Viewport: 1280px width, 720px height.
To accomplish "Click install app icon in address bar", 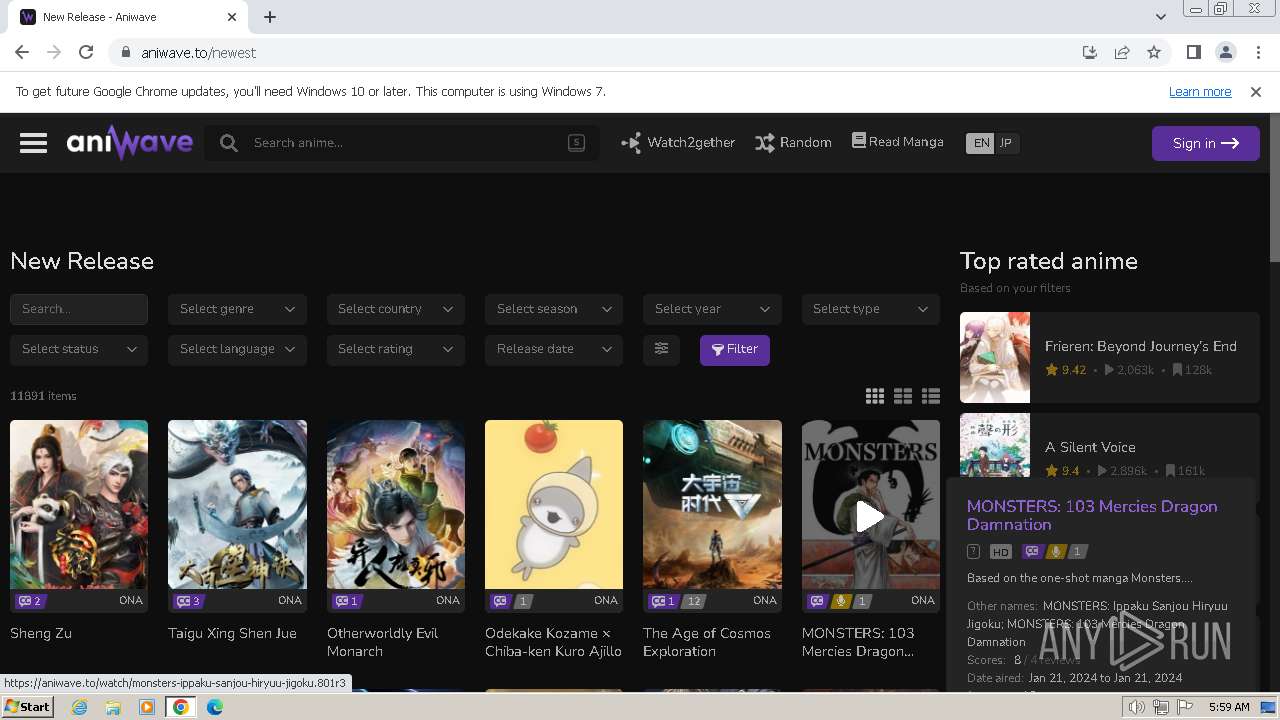I will tap(1090, 52).
